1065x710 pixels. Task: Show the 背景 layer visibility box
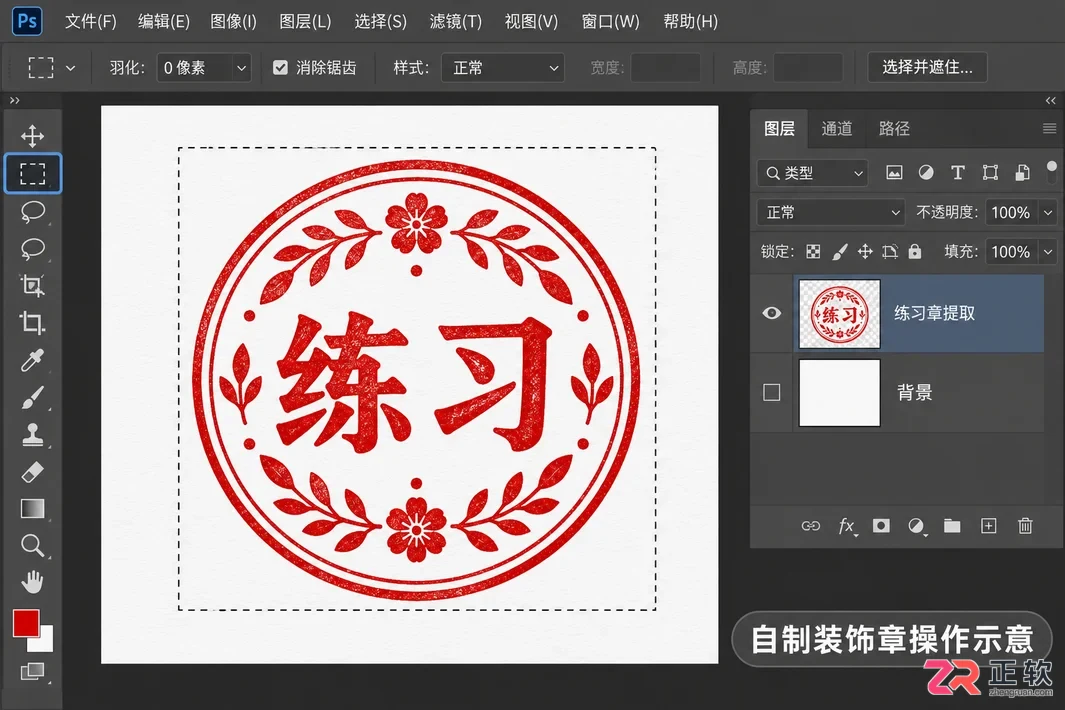772,392
